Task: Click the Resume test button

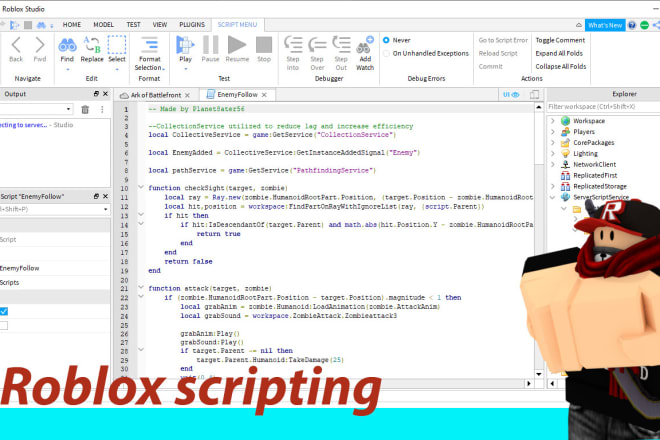Action: [x=237, y=45]
